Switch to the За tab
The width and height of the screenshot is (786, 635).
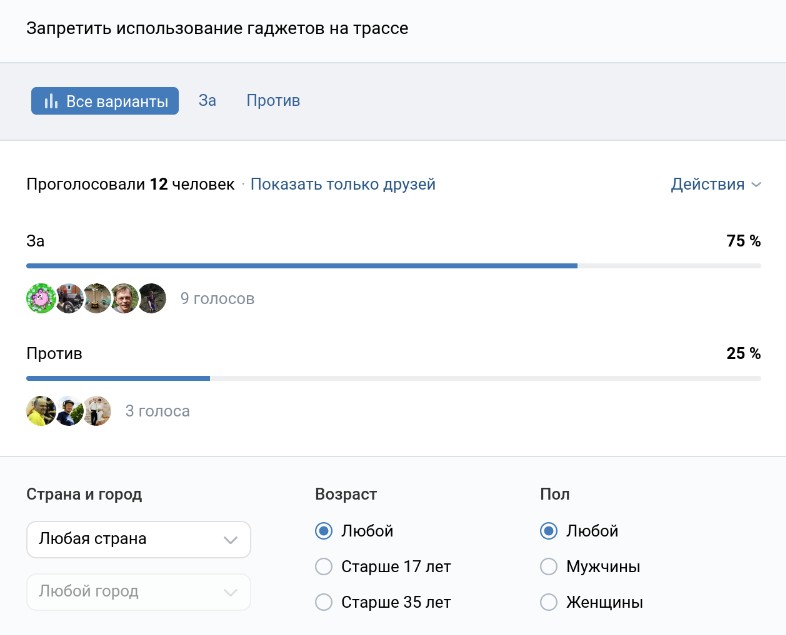pyautogui.click(x=207, y=101)
